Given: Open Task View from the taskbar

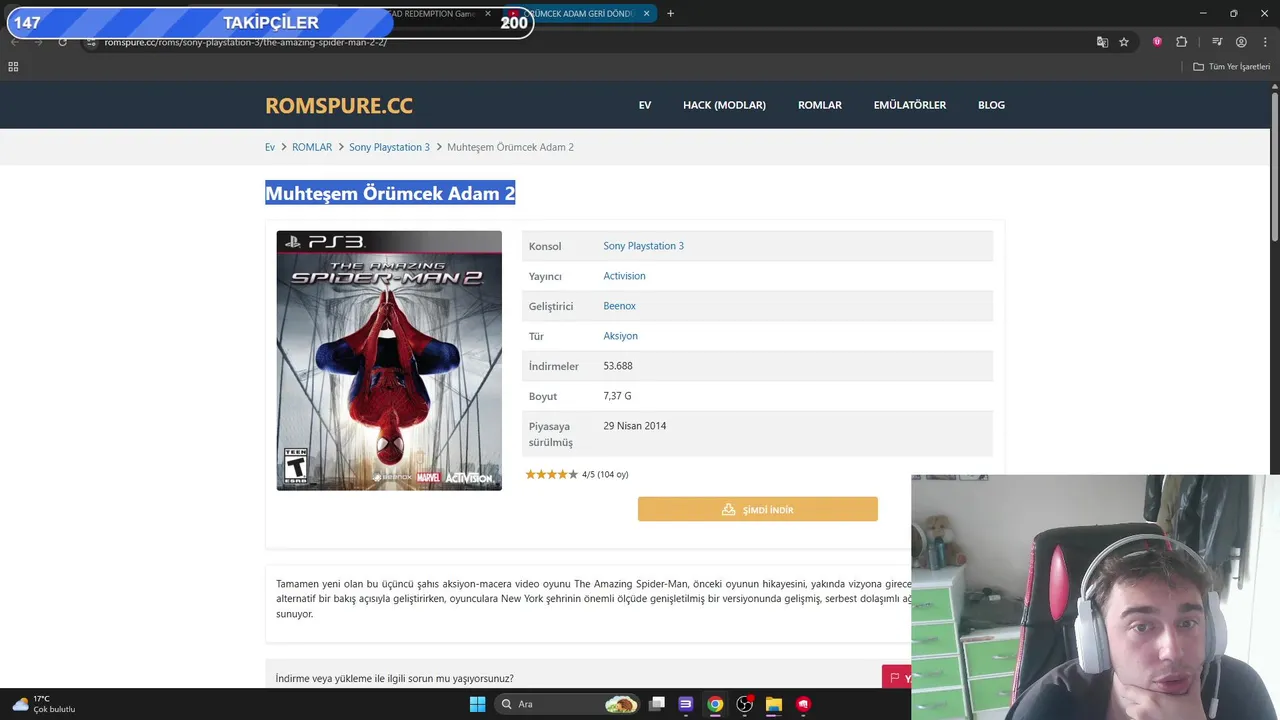Looking at the screenshot, I should (x=657, y=704).
